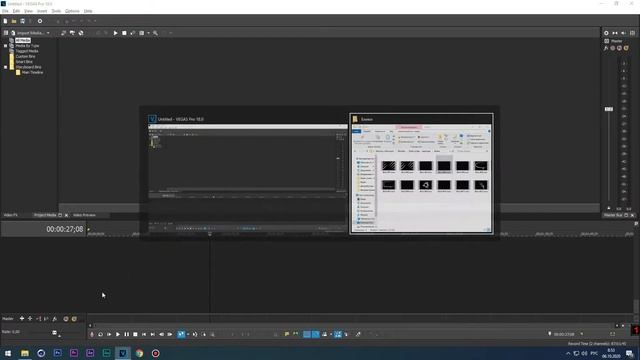The image size is (640, 360).
Task: Open Photoshop from the taskbar
Action: click(58, 353)
